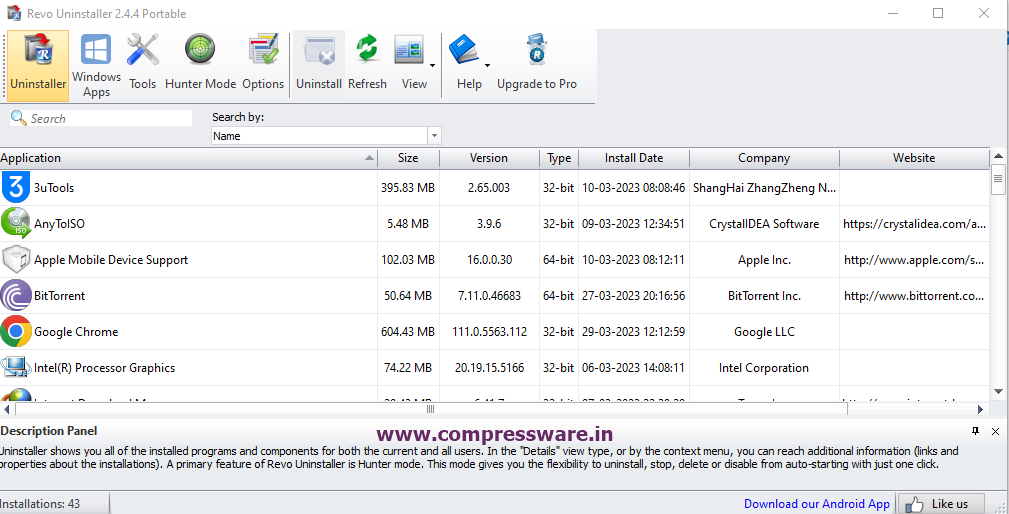Click the vertical scrollbar thumb

[998, 179]
